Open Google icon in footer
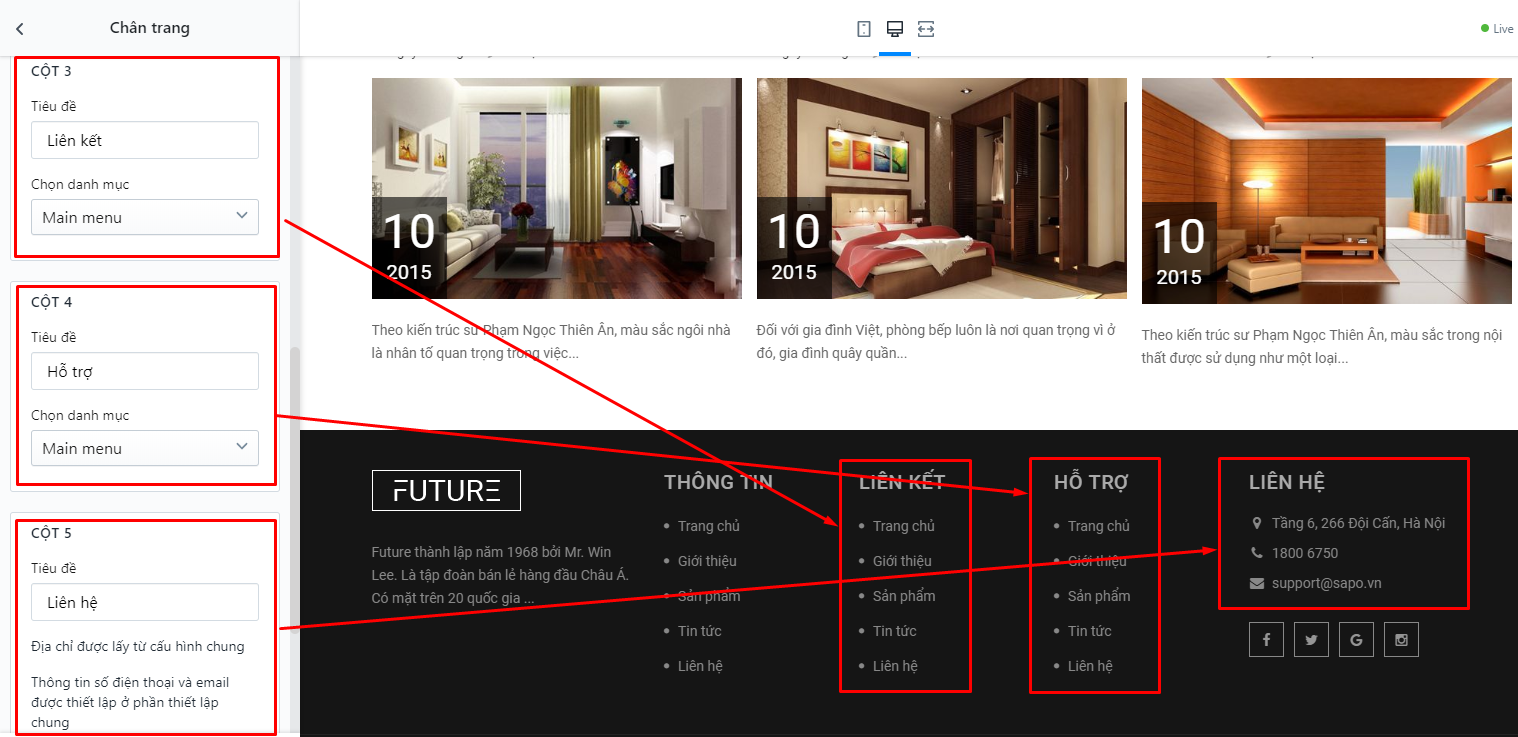The width and height of the screenshot is (1518, 737). tap(1356, 640)
